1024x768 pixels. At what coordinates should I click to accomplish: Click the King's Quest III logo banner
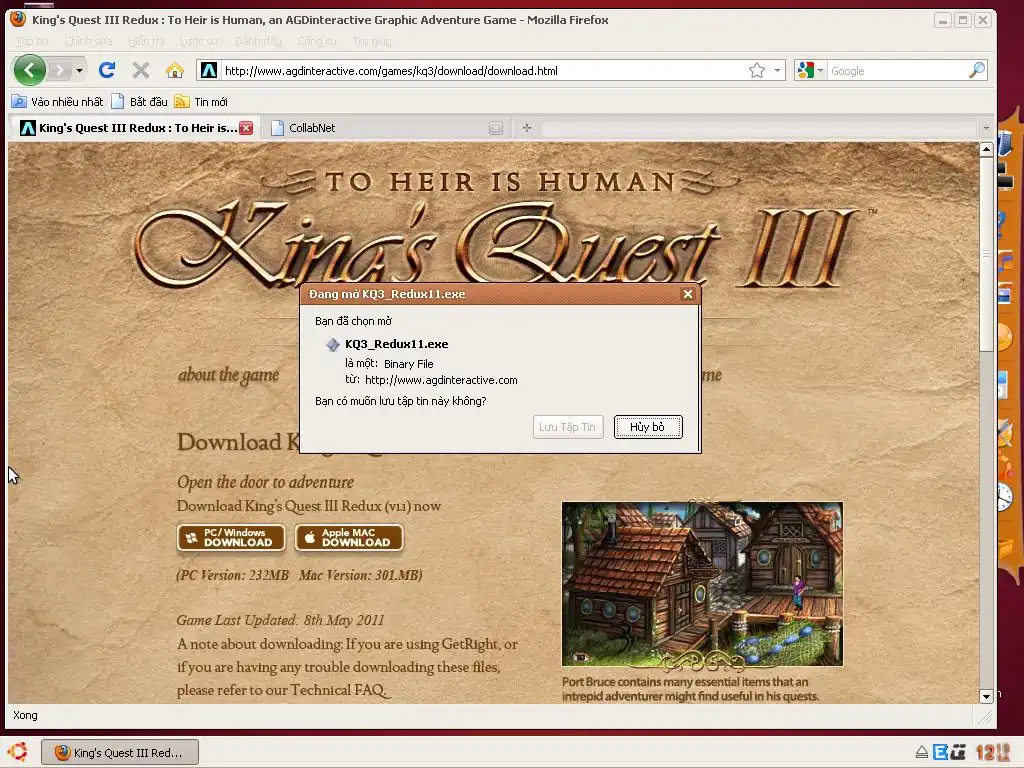pos(496,229)
